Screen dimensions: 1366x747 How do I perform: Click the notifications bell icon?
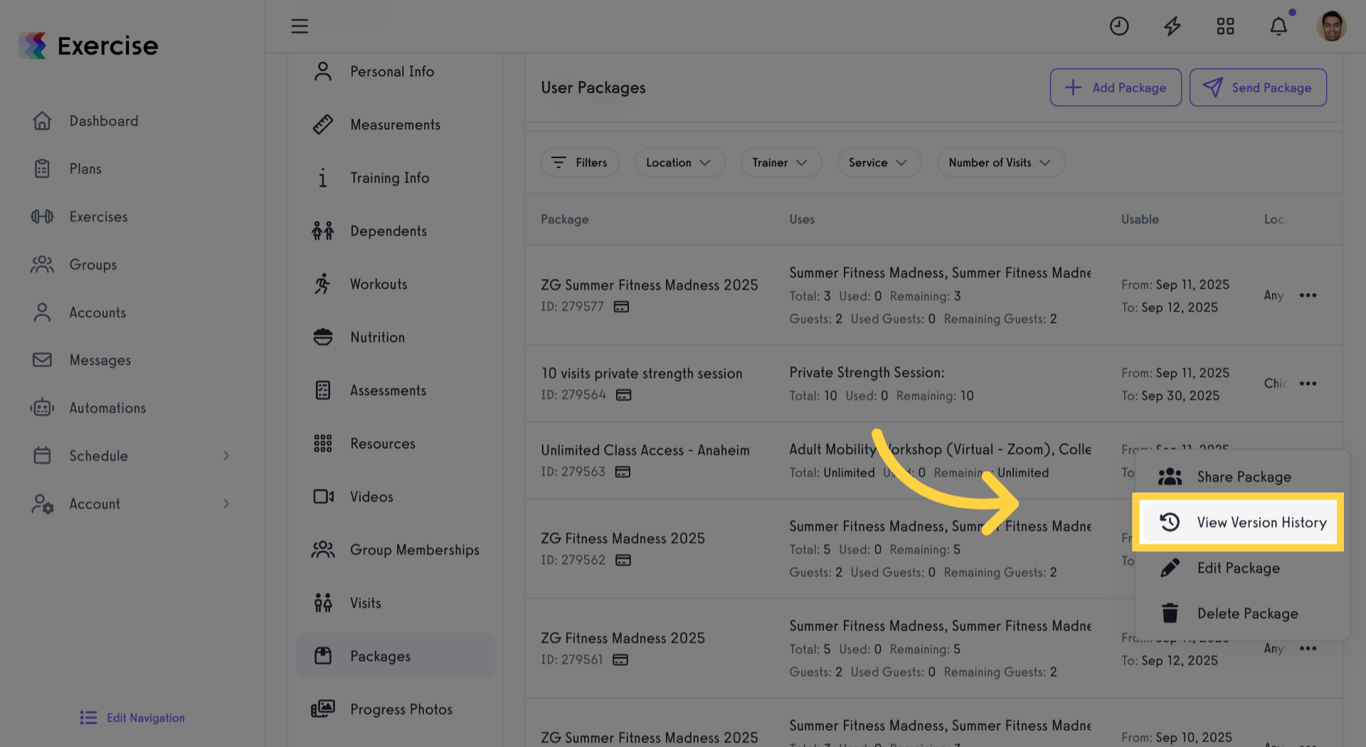tap(1278, 26)
